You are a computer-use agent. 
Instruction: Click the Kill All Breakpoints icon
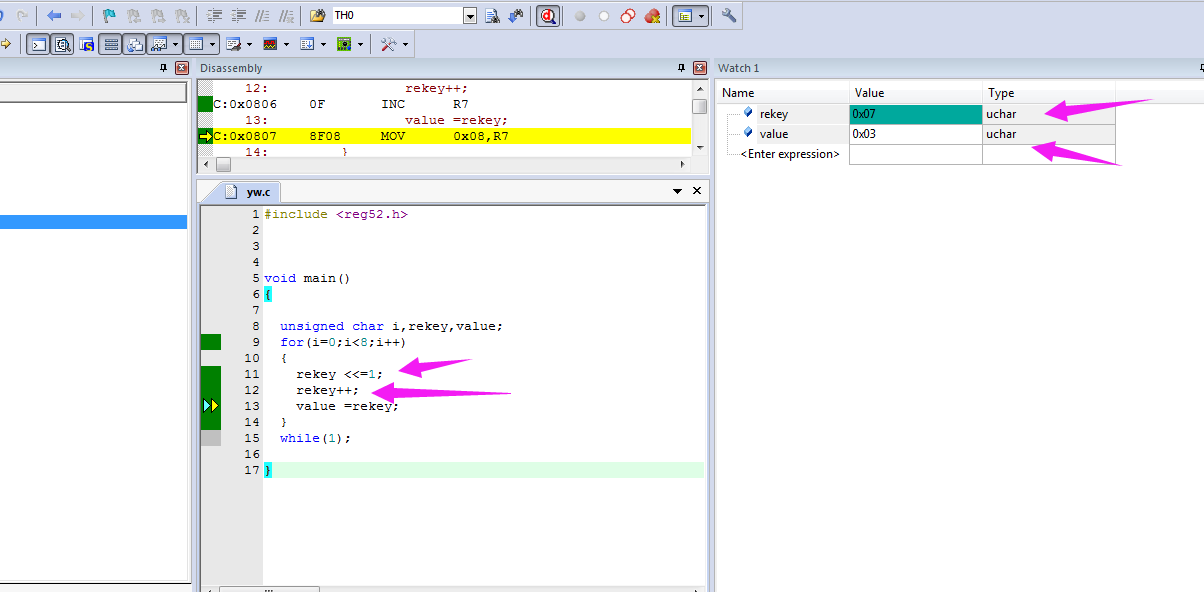click(652, 16)
